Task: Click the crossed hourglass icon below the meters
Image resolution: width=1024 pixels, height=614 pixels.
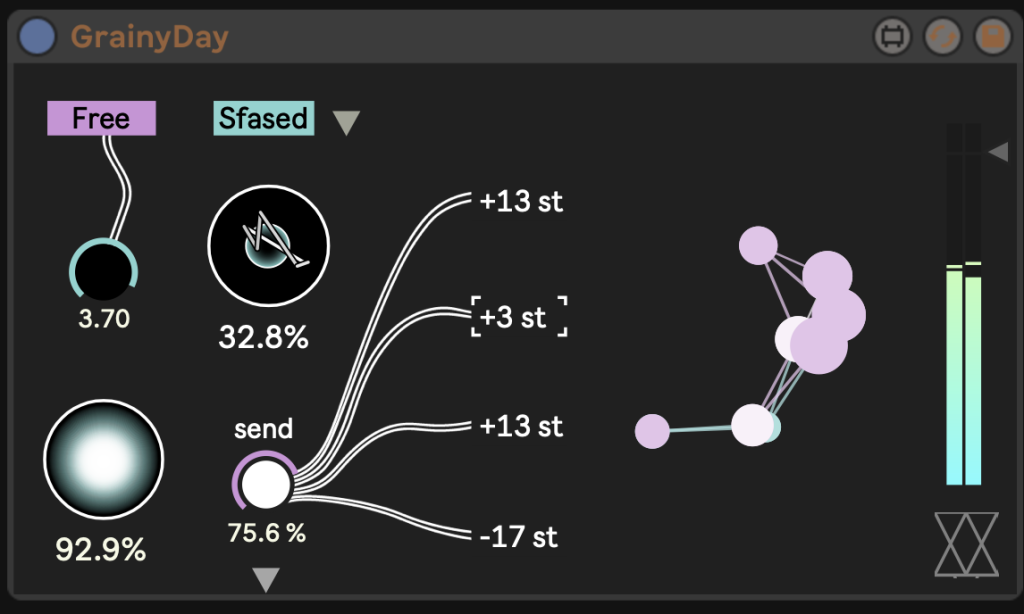Action: click(x=966, y=545)
